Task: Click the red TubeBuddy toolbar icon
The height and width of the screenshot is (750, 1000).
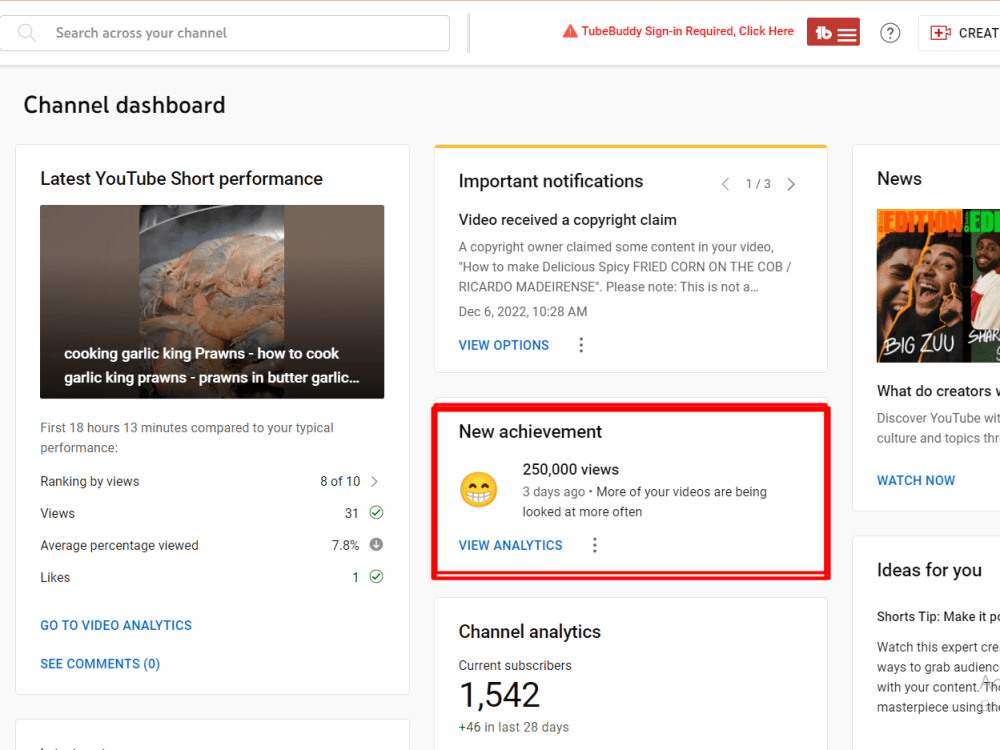Action: tap(833, 31)
